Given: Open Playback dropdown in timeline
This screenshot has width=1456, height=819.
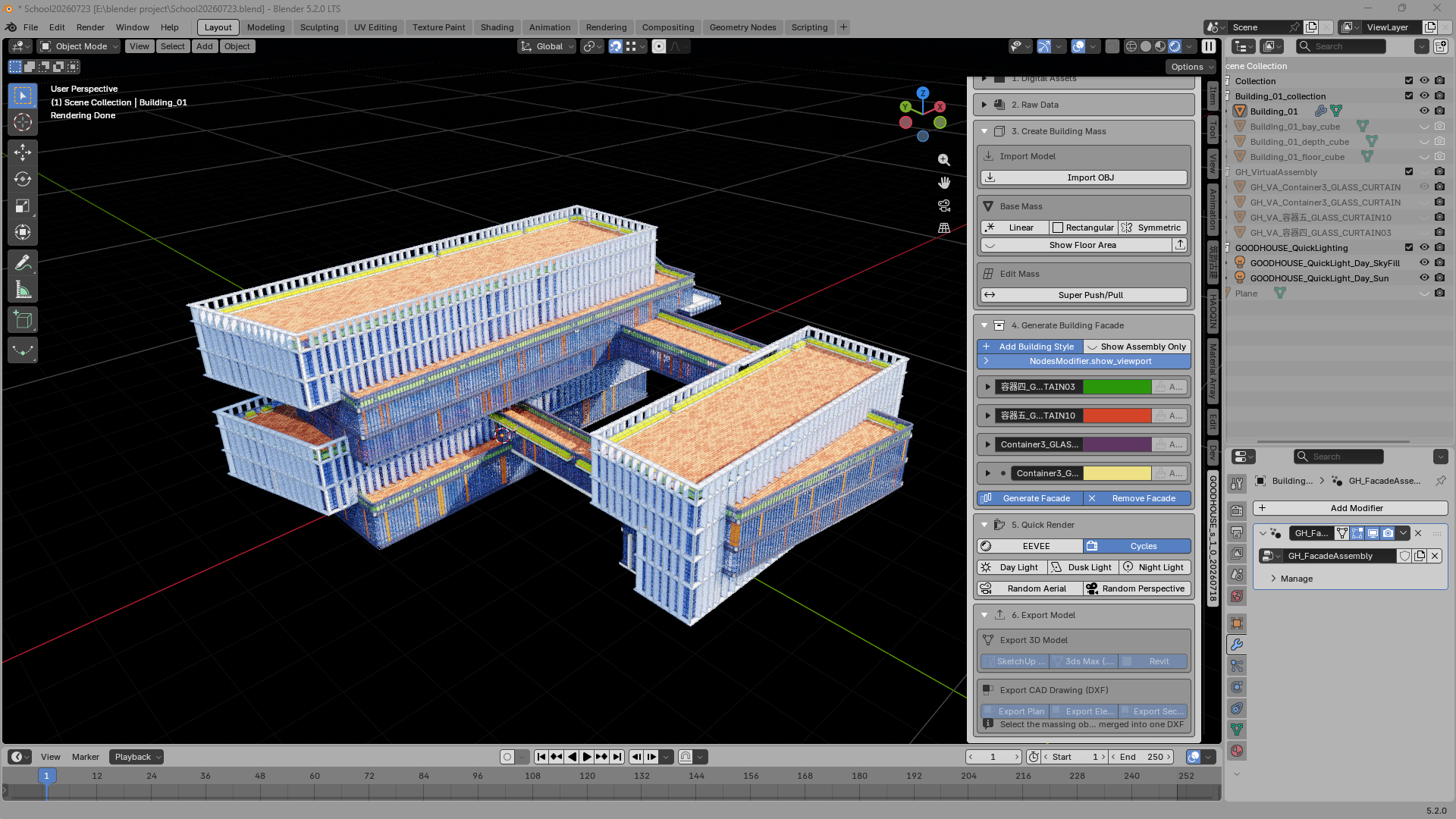Looking at the screenshot, I should [x=136, y=757].
